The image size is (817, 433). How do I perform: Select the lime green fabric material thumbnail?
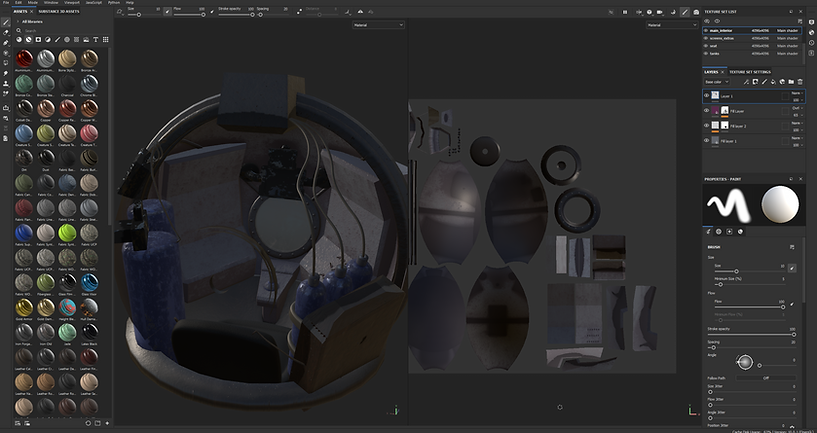point(67,232)
